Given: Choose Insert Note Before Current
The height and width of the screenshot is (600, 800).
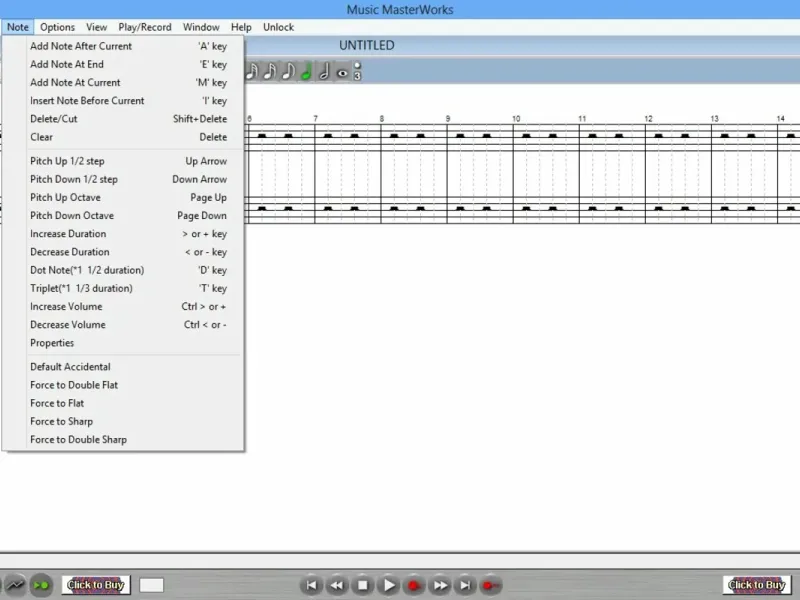Looking at the screenshot, I should tap(123, 101).
